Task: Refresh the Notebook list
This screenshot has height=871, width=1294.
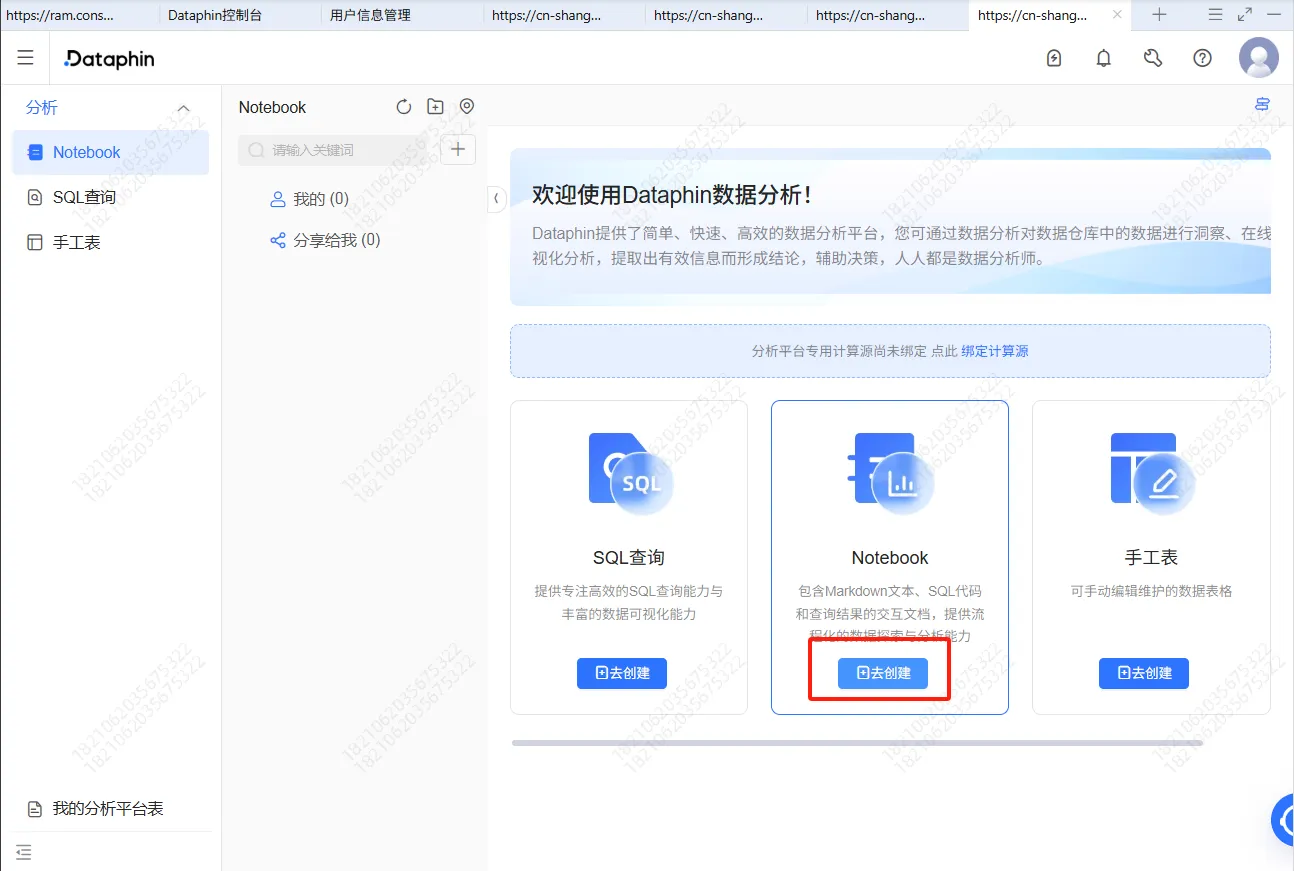Action: click(x=404, y=107)
